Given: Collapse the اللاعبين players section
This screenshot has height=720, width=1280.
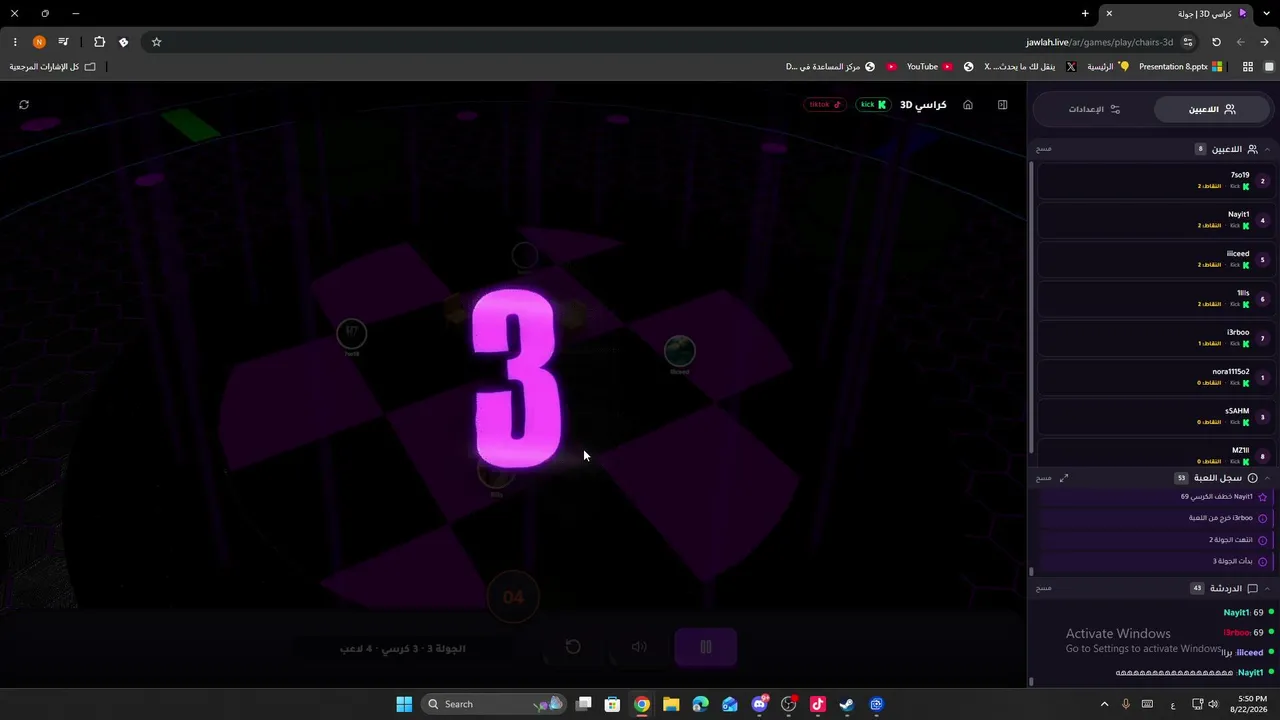Looking at the screenshot, I should pos(1267,149).
